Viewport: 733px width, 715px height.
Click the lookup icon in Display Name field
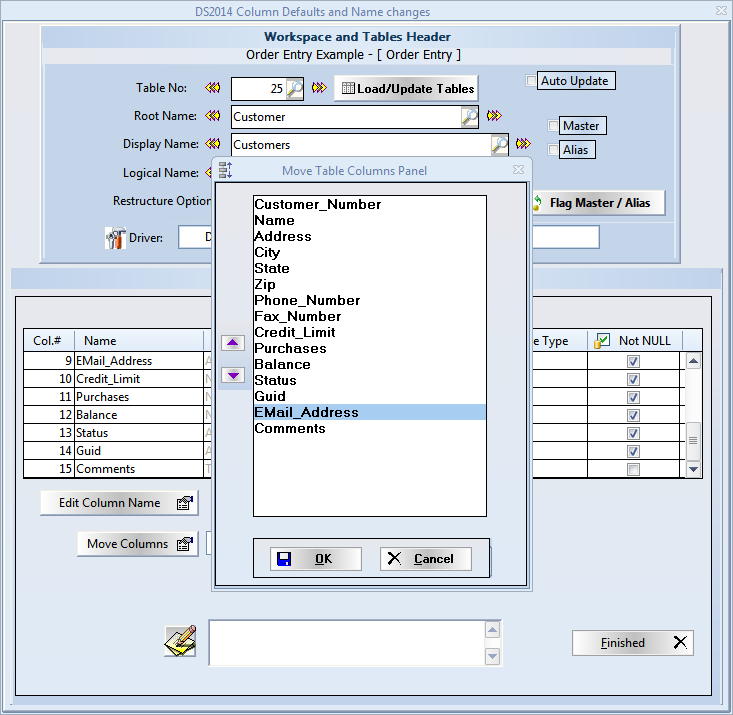[x=499, y=145]
